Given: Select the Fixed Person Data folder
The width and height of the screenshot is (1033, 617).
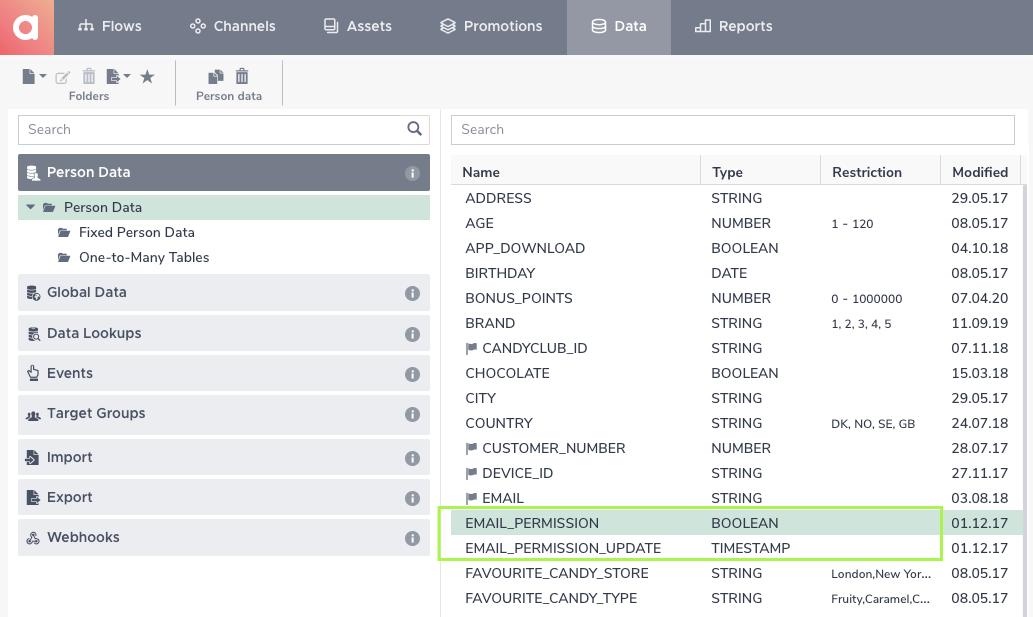Looking at the screenshot, I should point(136,232).
